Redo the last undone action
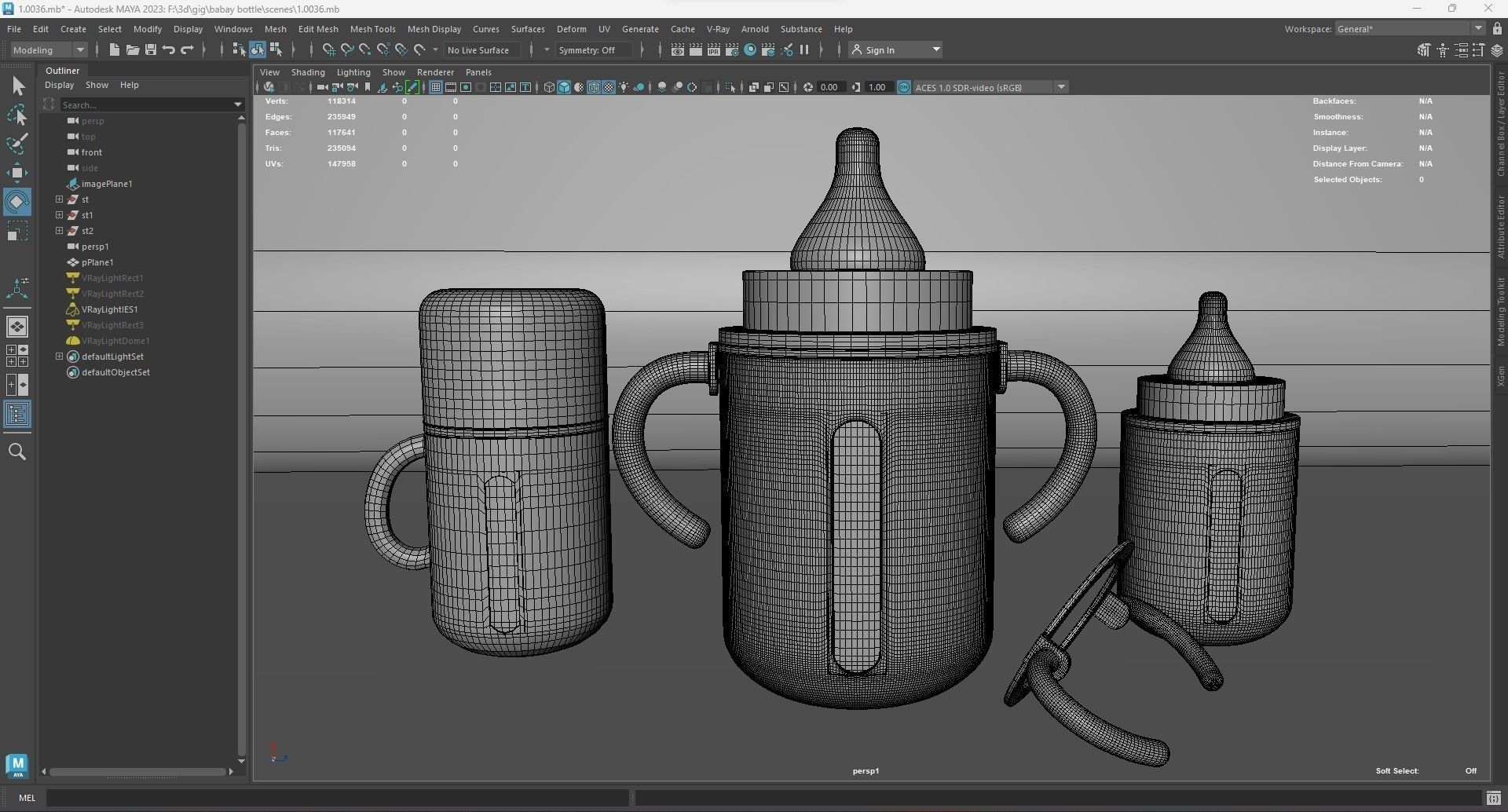The height and width of the screenshot is (812, 1508). point(187,49)
